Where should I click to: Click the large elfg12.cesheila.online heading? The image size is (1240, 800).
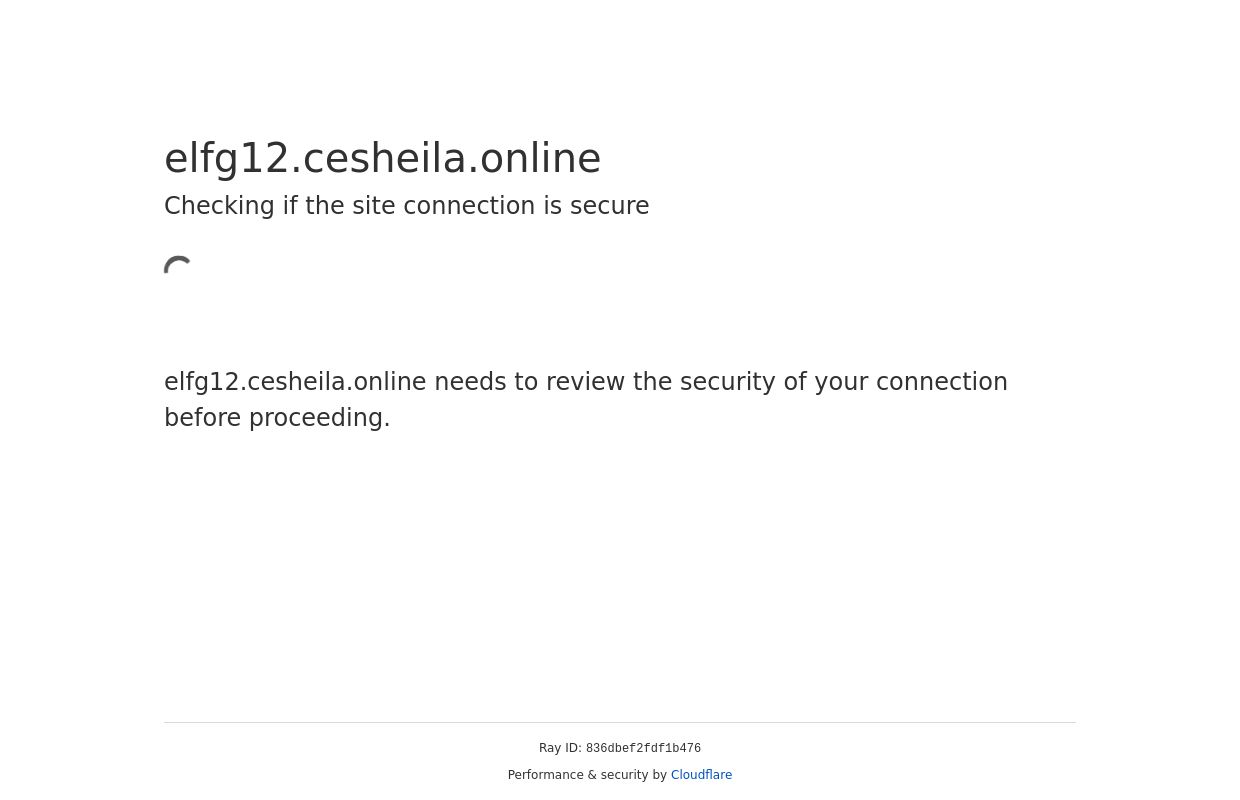pyautogui.click(x=382, y=158)
